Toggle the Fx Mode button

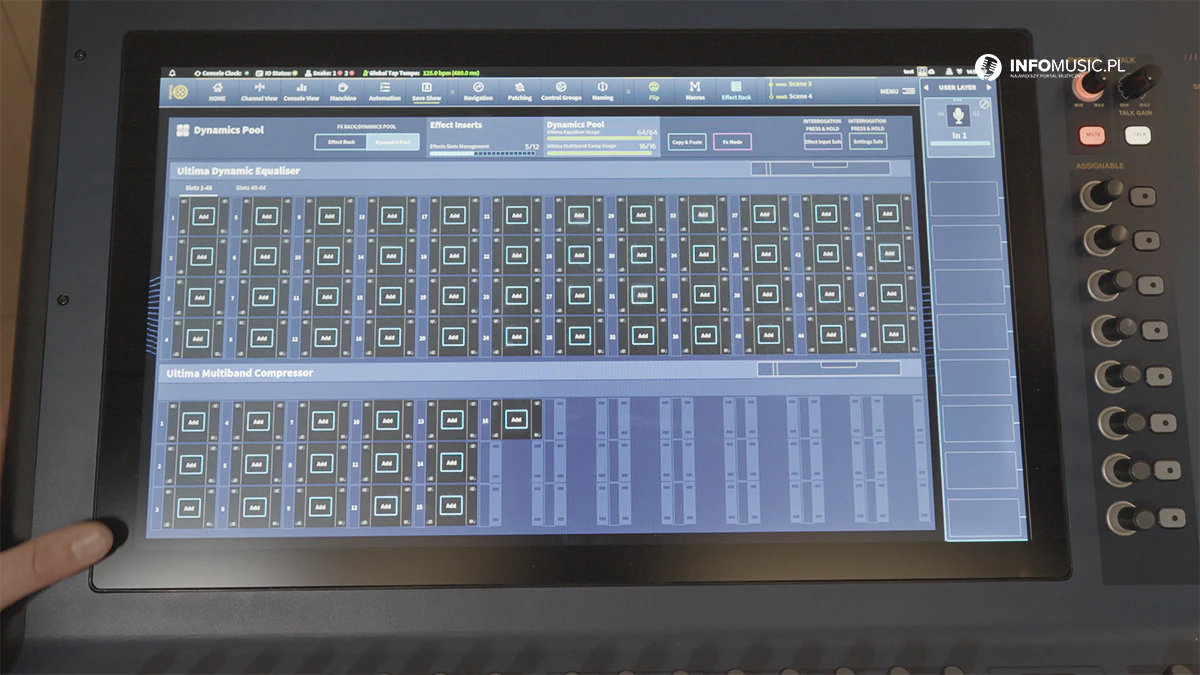[x=732, y=142]
